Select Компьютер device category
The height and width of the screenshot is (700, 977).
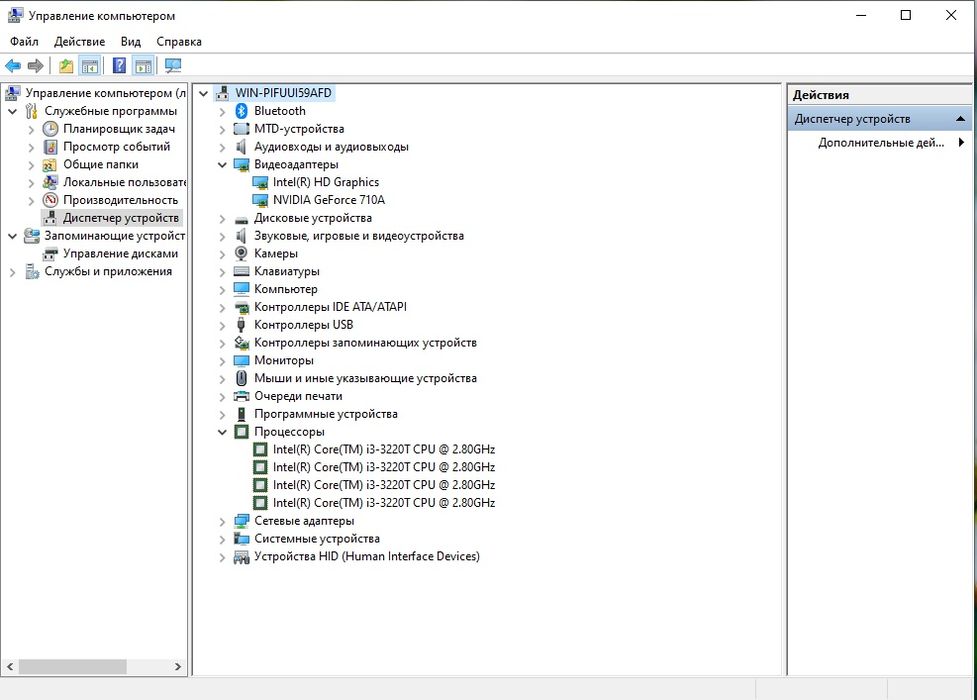286,289
